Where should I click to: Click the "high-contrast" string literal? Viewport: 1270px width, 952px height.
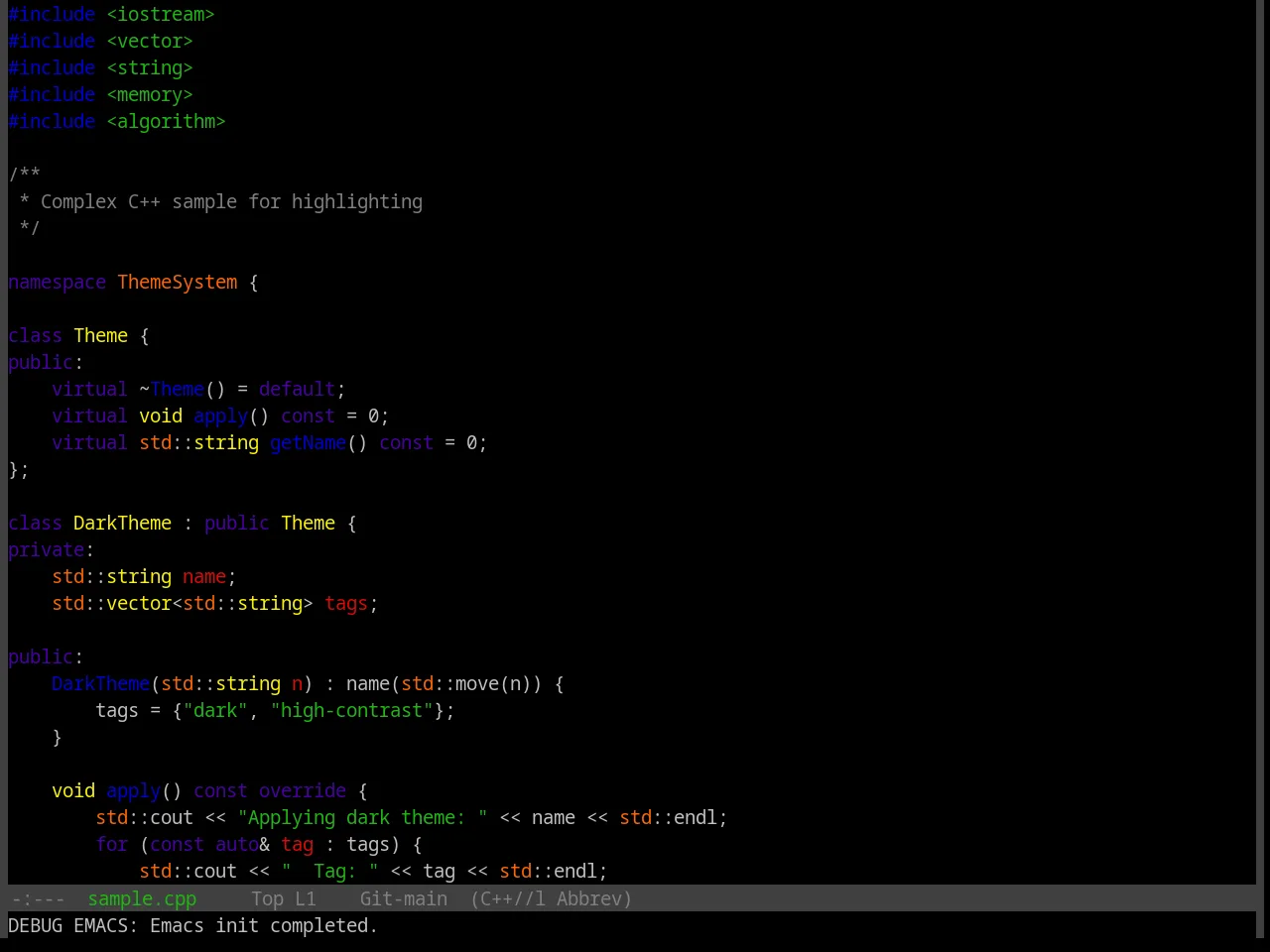click(351, 711)
